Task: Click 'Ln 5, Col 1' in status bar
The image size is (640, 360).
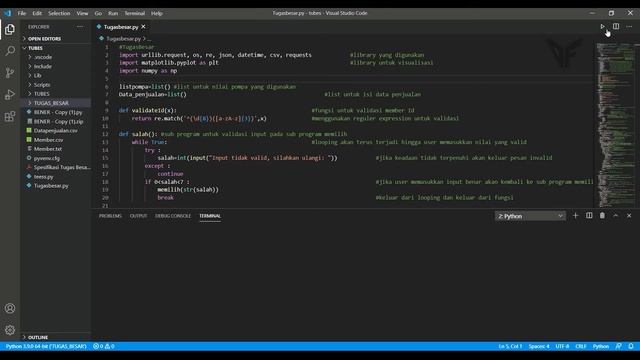Action: (510, 346)
